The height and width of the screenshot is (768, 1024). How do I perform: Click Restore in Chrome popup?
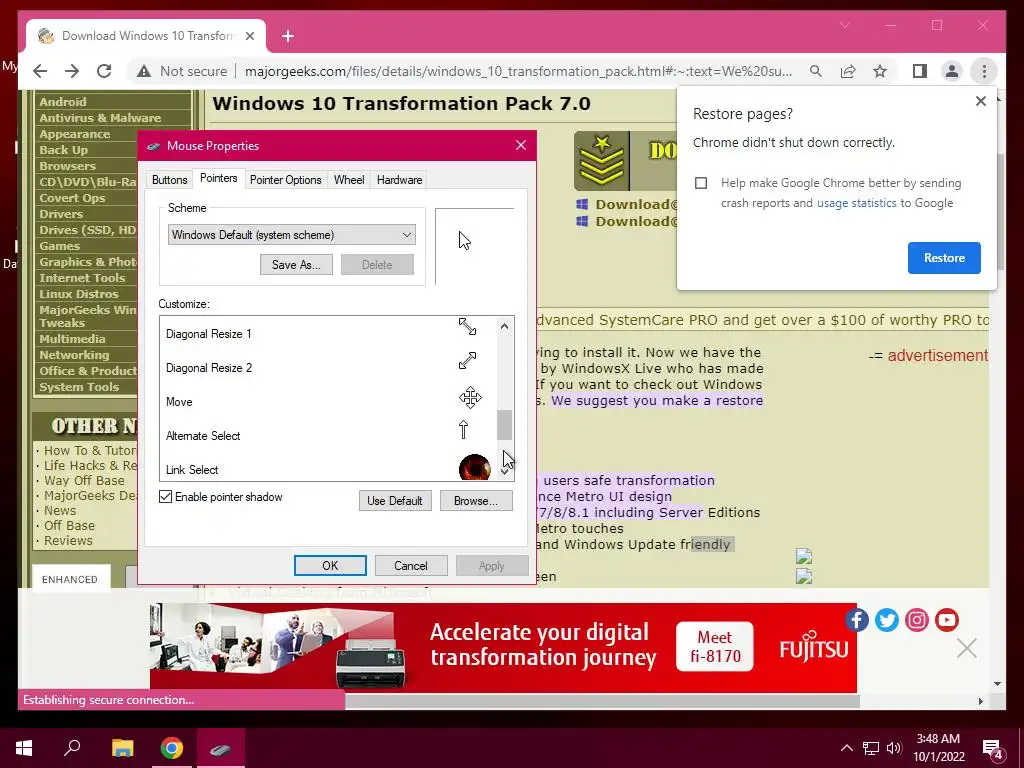pyautogui.click(x=944, y=258)
